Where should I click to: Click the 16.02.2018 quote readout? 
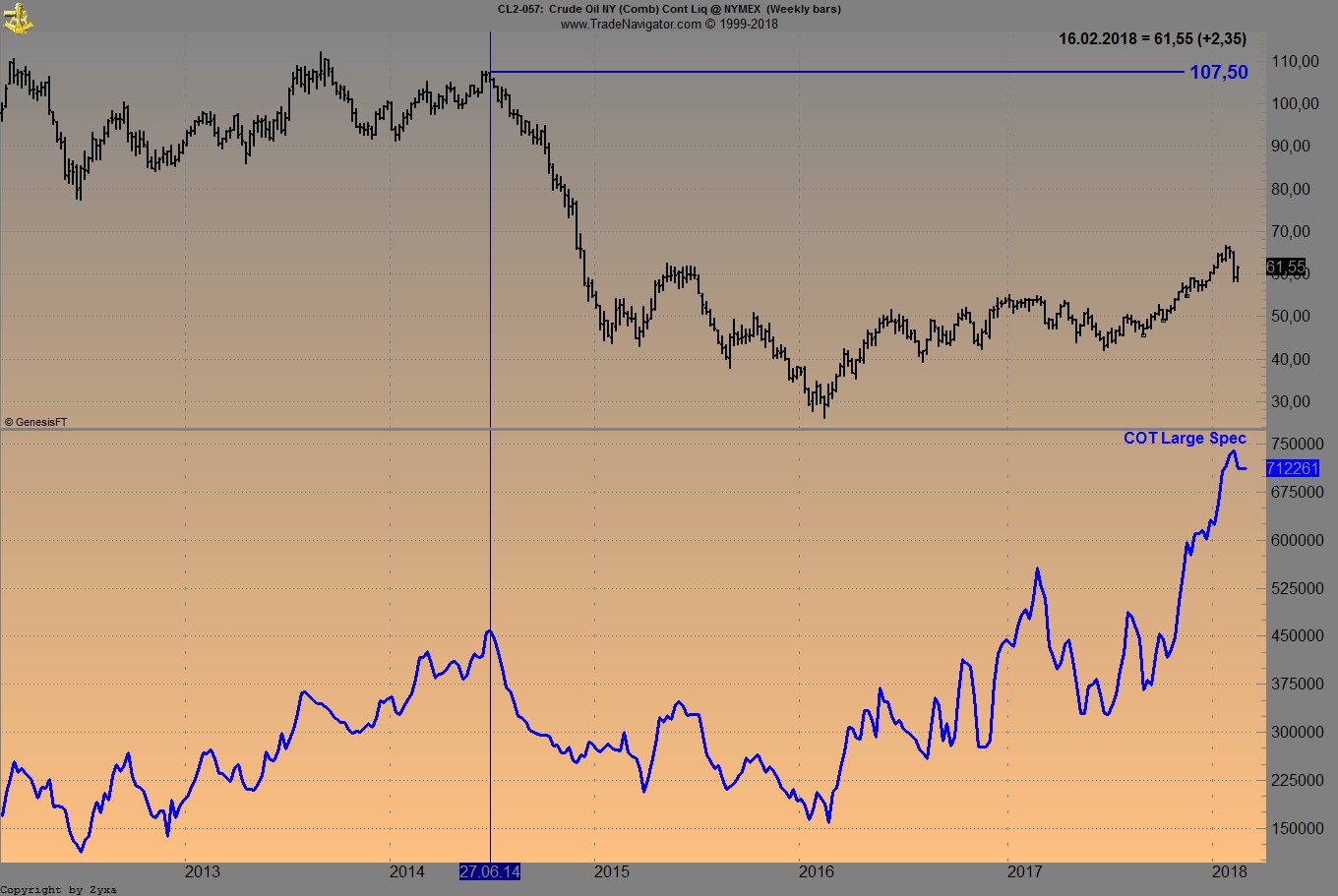[x=1151, y=39]
